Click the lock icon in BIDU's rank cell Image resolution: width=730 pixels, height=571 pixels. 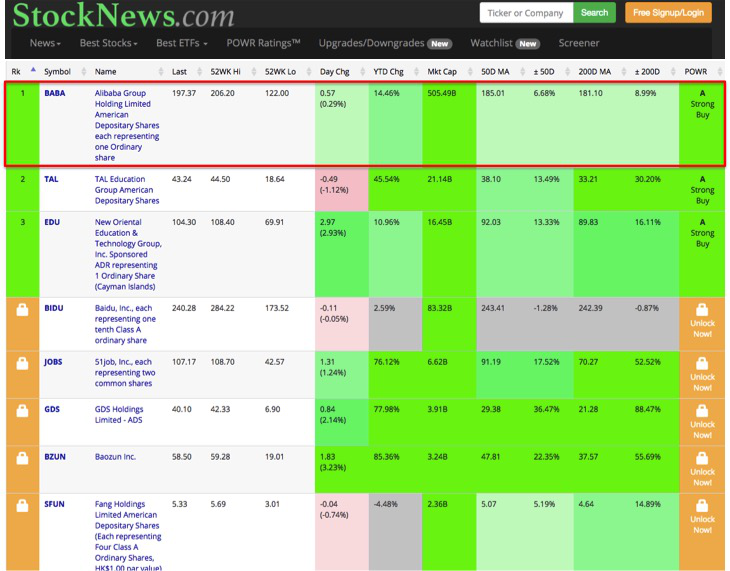[x=22, y=310]
